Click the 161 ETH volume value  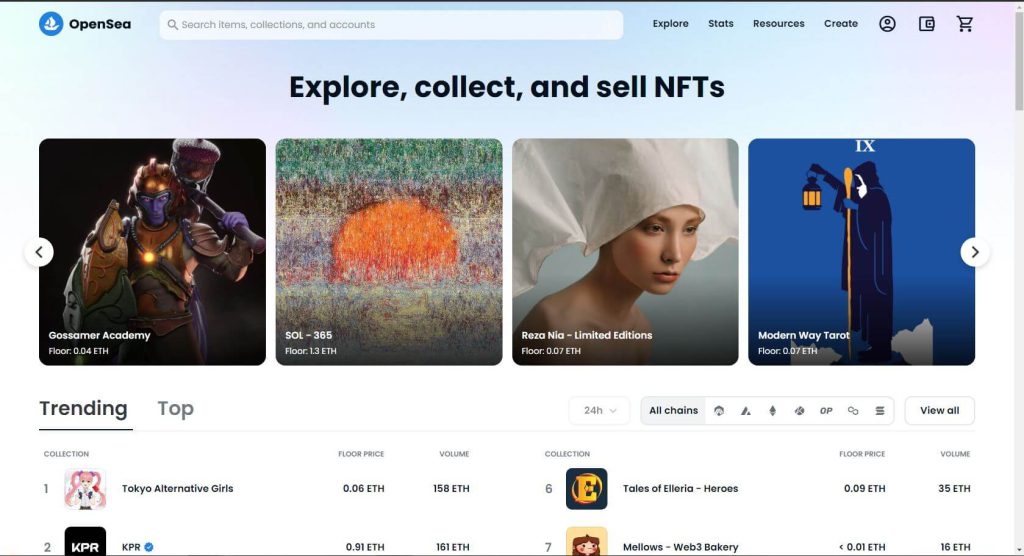[453, 548]
